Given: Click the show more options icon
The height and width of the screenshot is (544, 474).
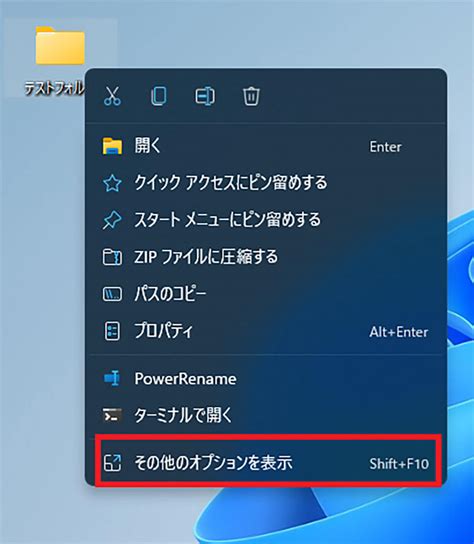Looking at the screenshot, I should coord(112,462).
